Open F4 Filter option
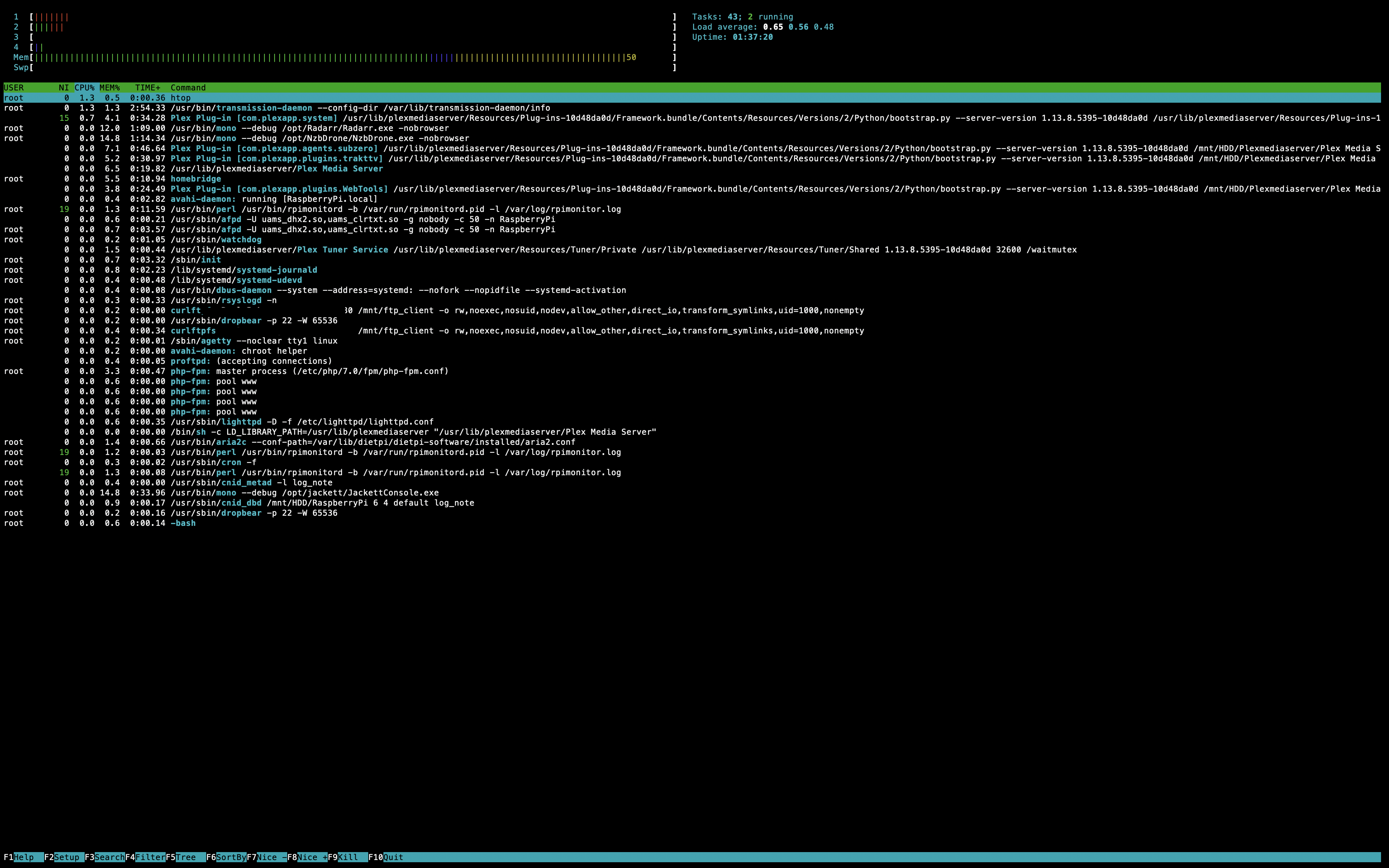 coord(145,857)
